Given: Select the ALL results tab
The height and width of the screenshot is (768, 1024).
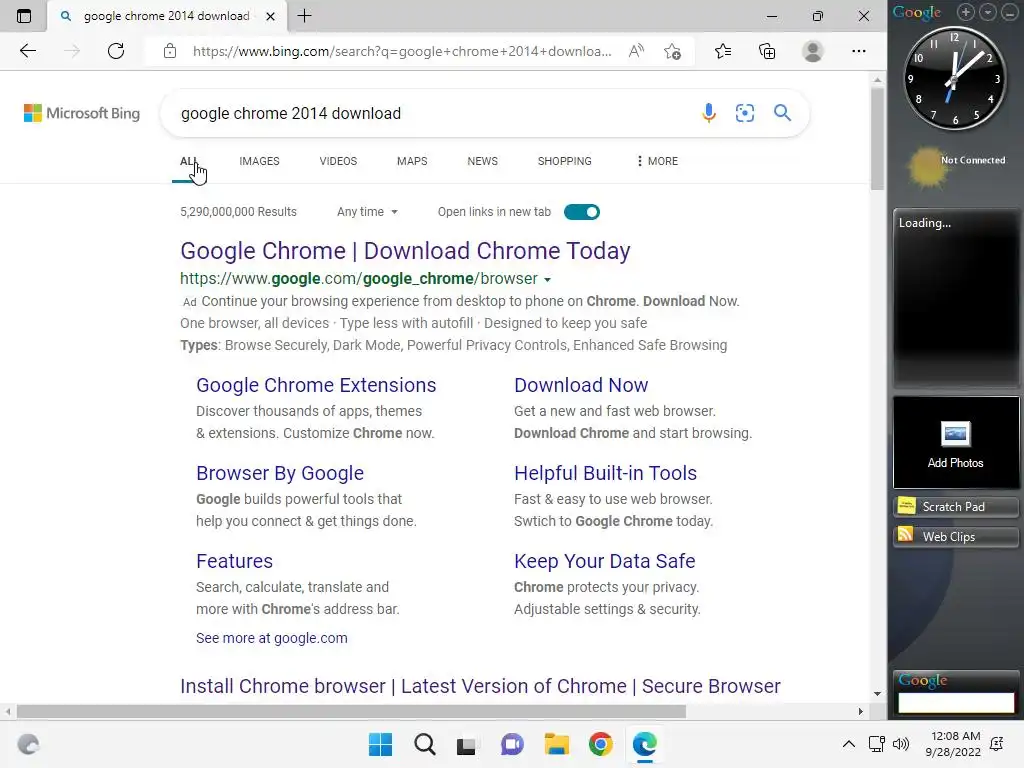Looking at the screenshot, I should pyautogui.click(x=188, y=161).
